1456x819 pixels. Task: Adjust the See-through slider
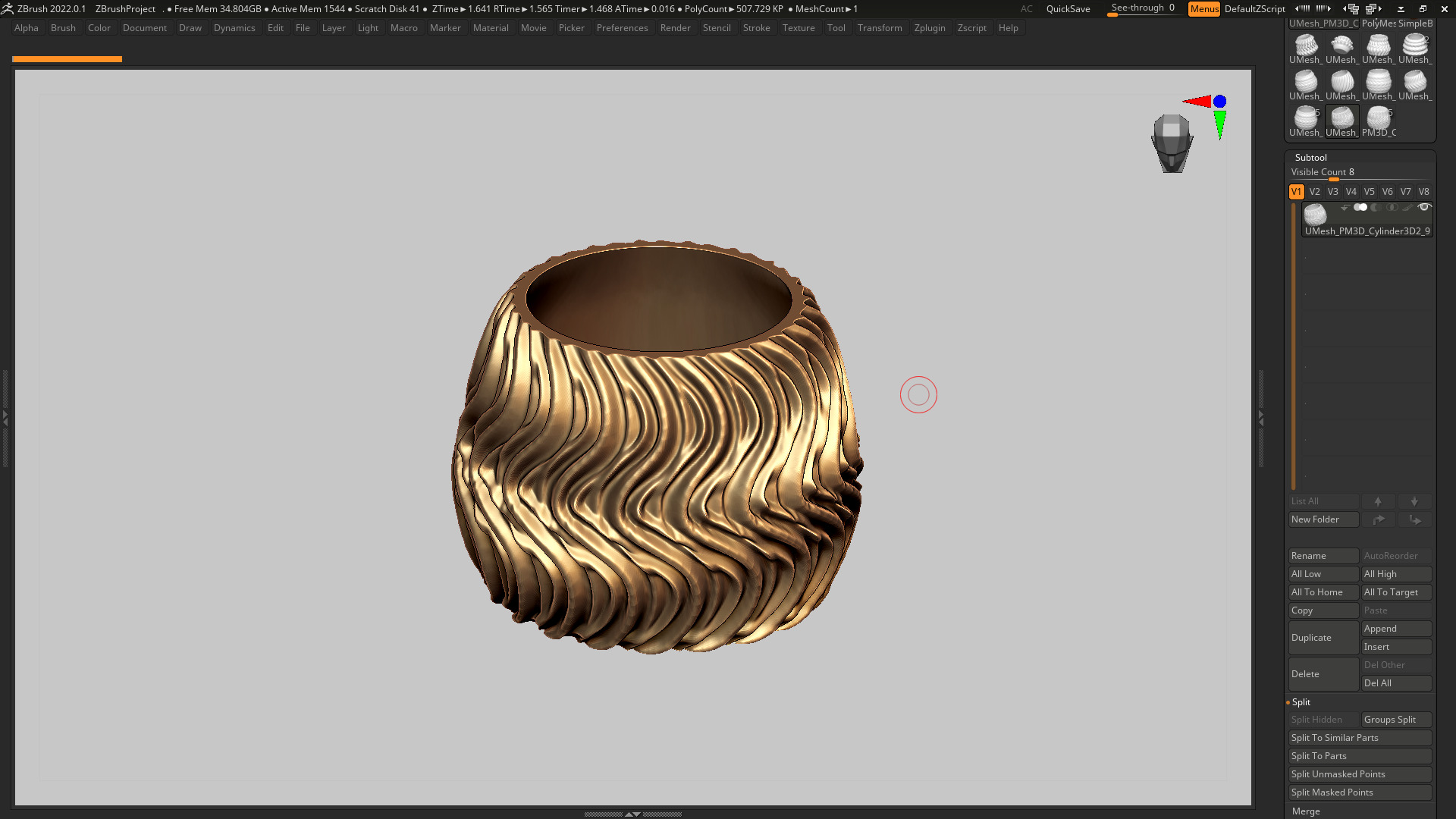tap(1143, 8)
